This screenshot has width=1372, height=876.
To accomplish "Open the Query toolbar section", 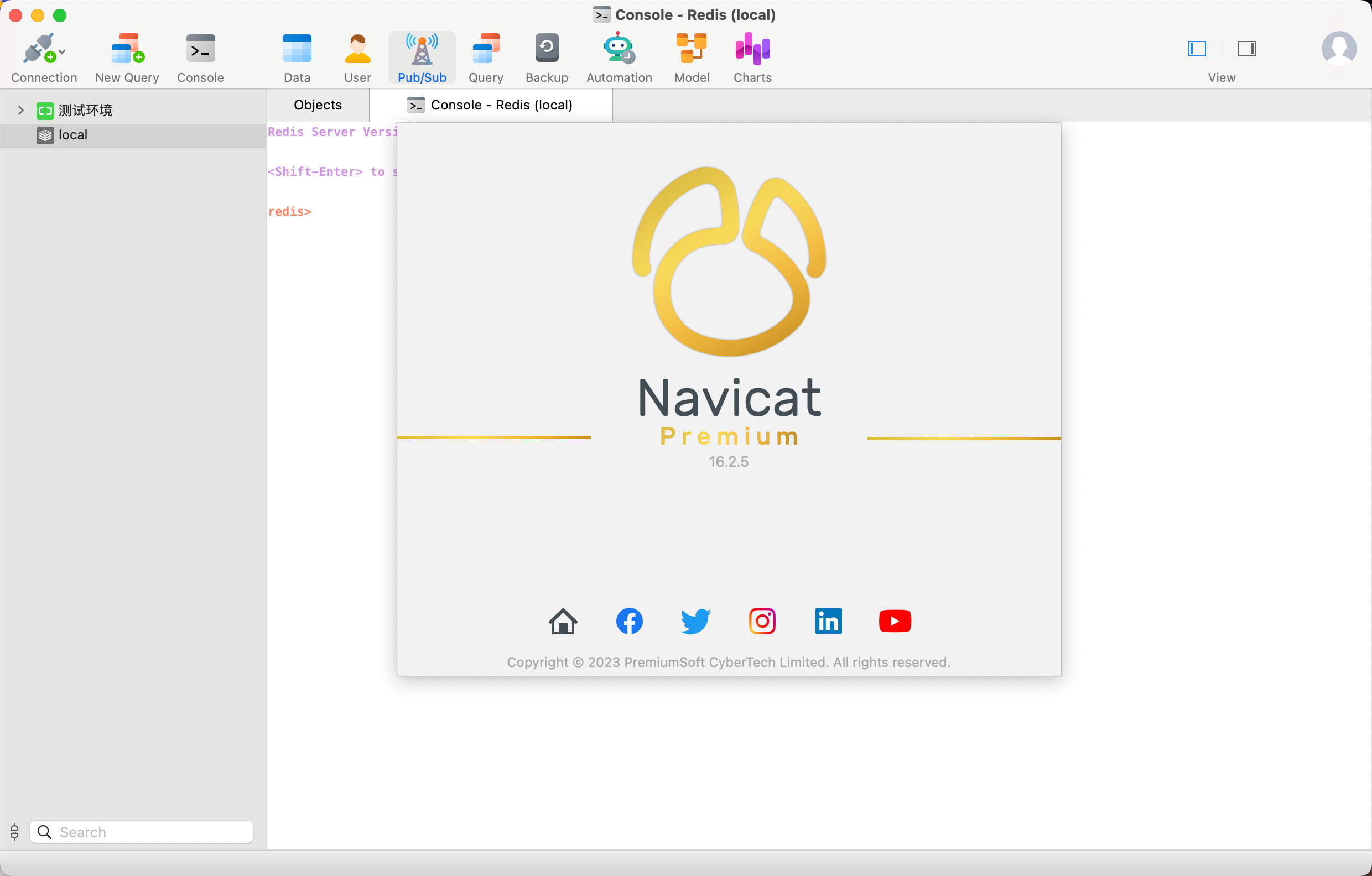I will (485, 58).
